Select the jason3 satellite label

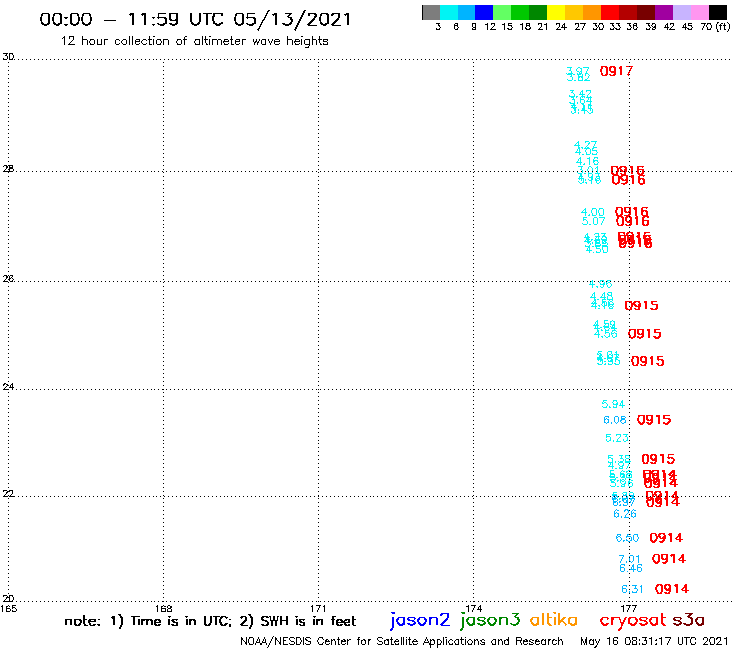490,620
